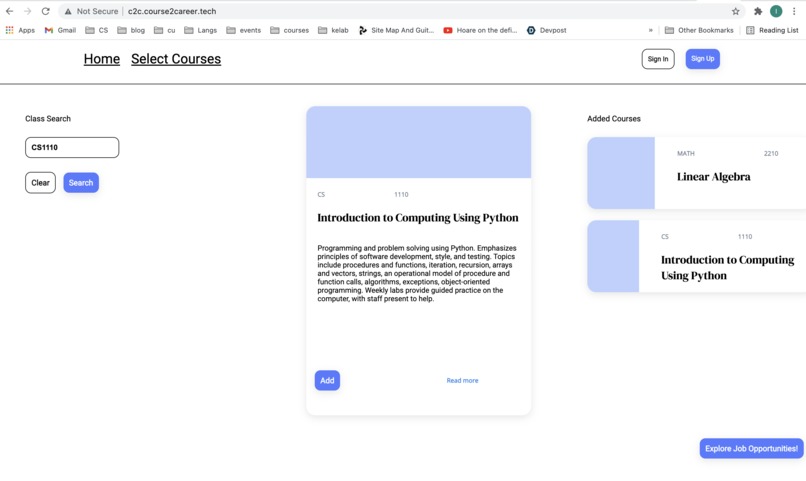Open the Gmail bookmark
806x481 pixels.
point(60,30)
